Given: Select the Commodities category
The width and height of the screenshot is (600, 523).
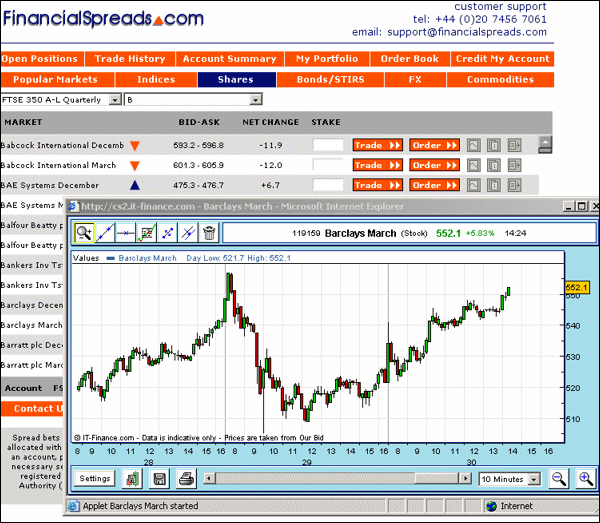Looking at the screenshot, I should tap(501, 80).
